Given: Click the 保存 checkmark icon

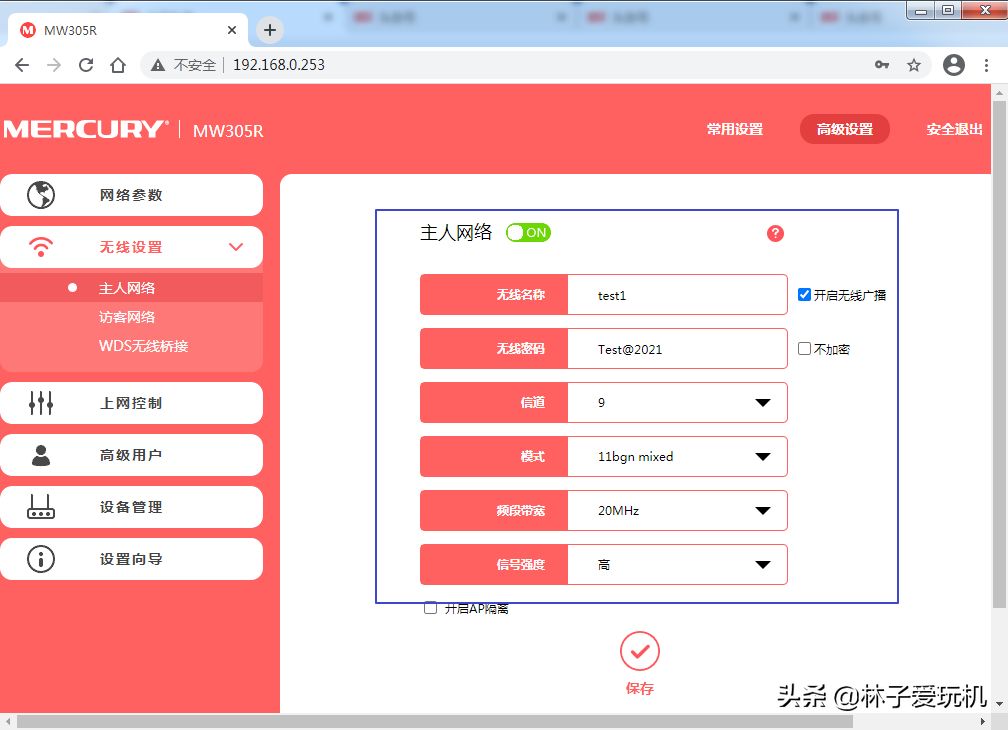Looking at the screenshot, I should point(640,651).
